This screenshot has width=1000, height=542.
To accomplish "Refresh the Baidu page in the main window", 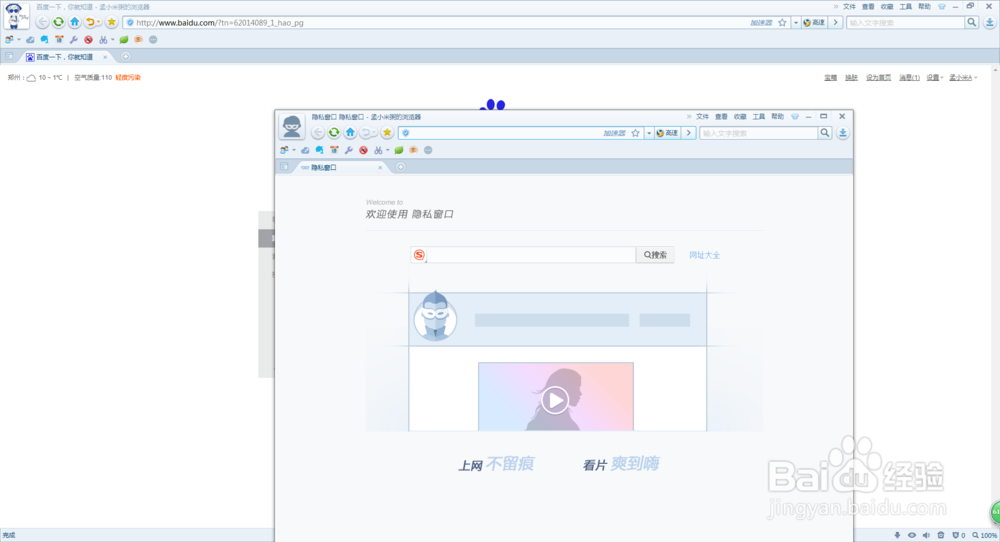I will (x=58, y=22).
